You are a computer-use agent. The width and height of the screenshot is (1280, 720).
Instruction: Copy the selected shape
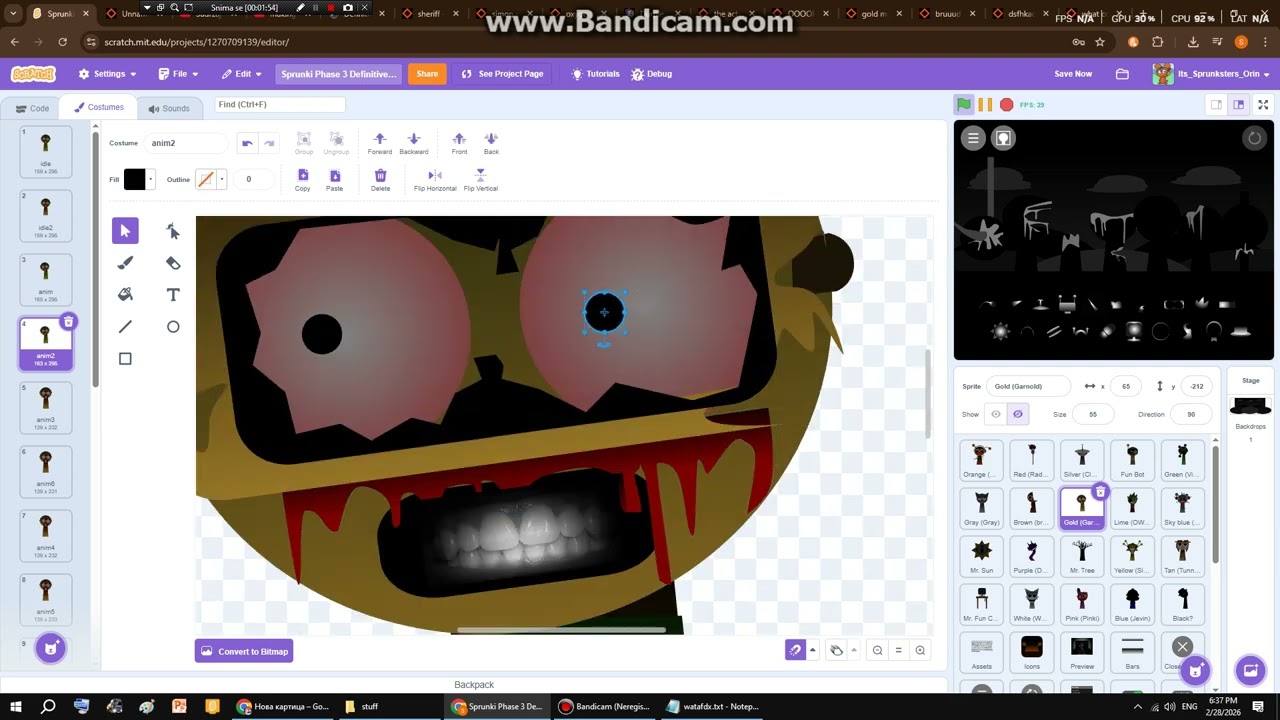coord(303,180)
